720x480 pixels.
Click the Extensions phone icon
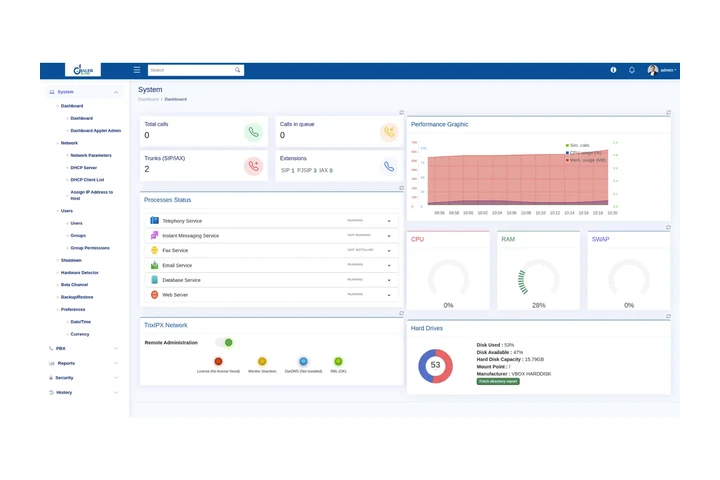(388, 166)
